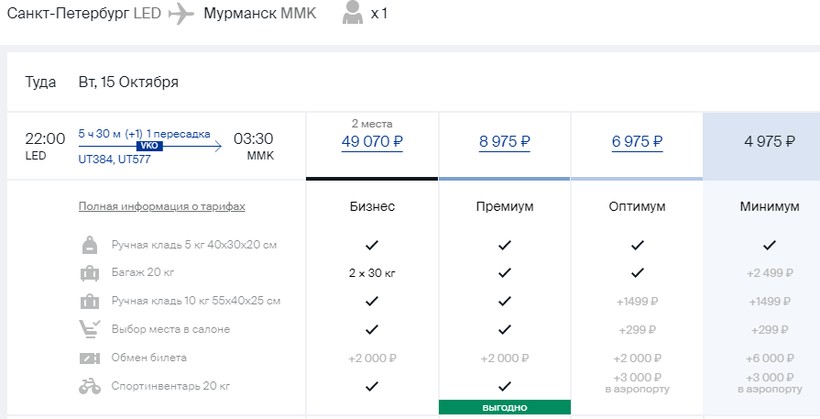Select the Business fare price 49 070 ₽
Viewport: 820px width, 419px height.
point(372,142)
